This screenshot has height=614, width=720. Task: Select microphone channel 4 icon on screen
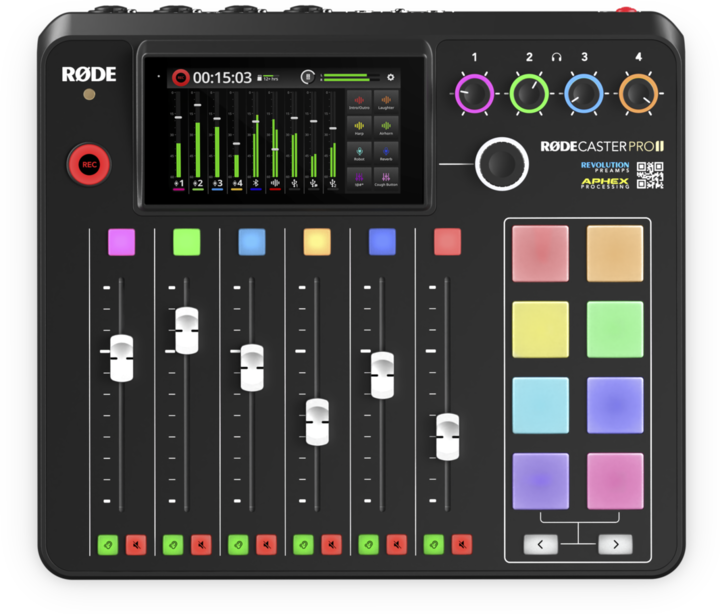236,184
